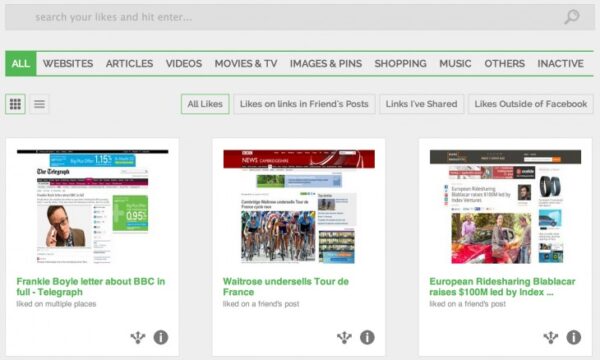Open Frankie Boyle letter Telegraph link

click(91, 287)
